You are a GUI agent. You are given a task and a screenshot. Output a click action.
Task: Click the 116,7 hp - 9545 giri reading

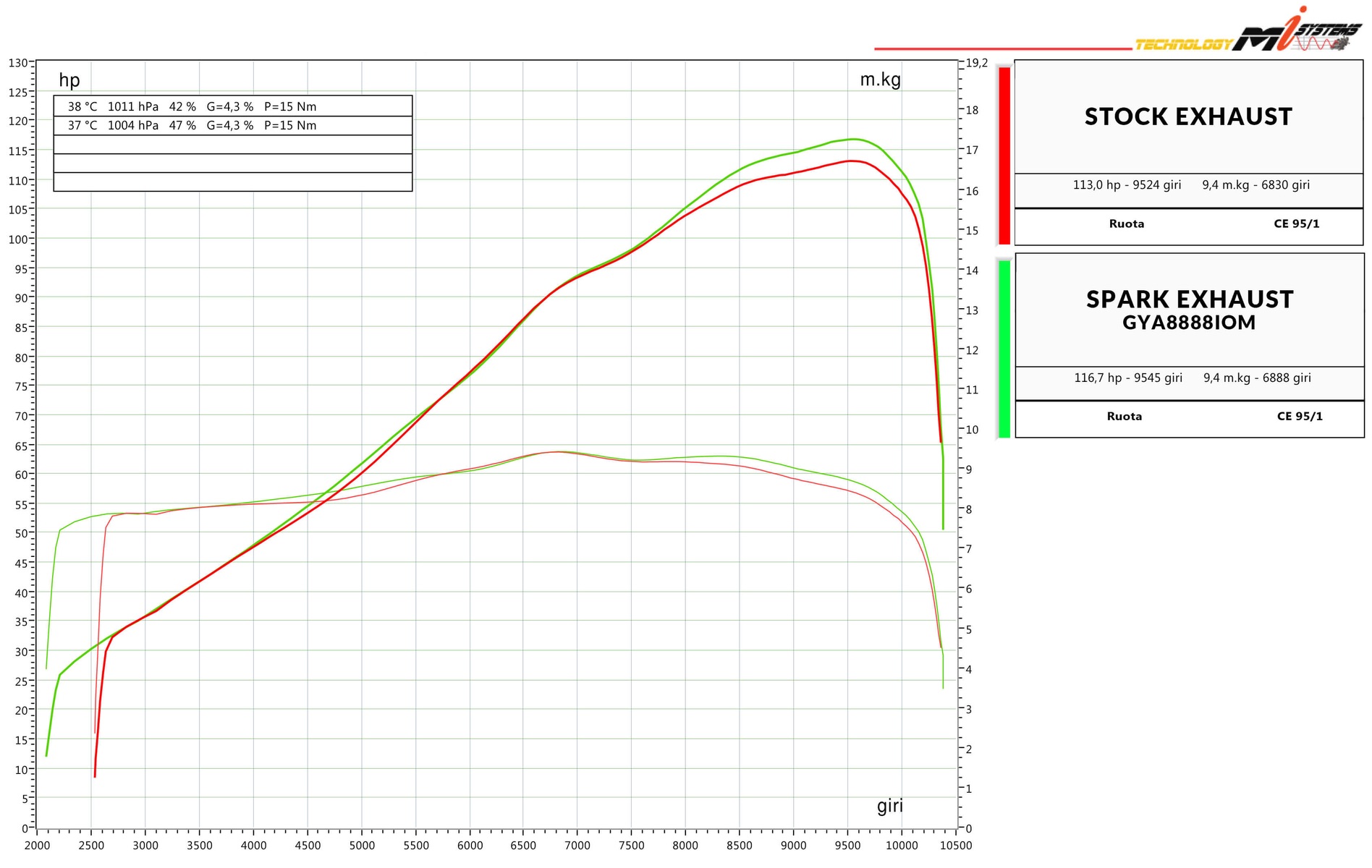click(x=1128, y=378)
